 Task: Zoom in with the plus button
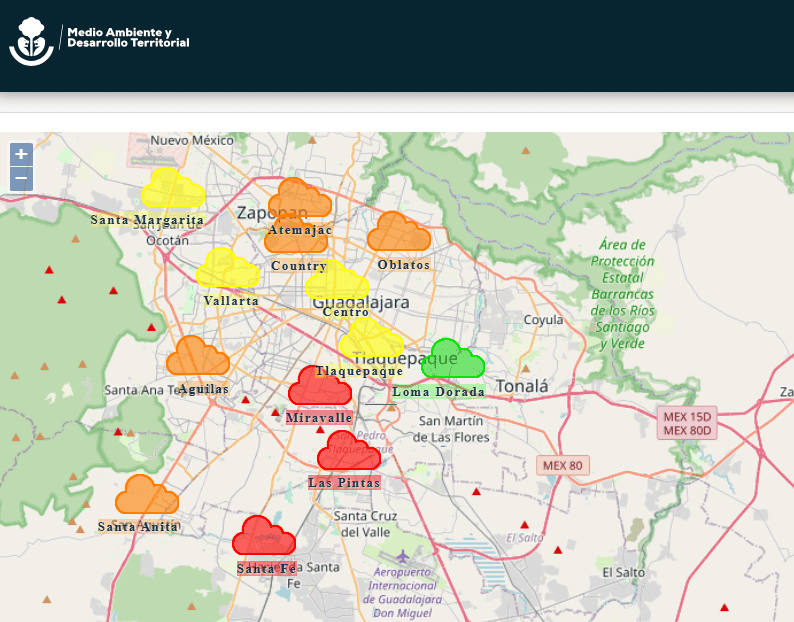coord(21,155)
